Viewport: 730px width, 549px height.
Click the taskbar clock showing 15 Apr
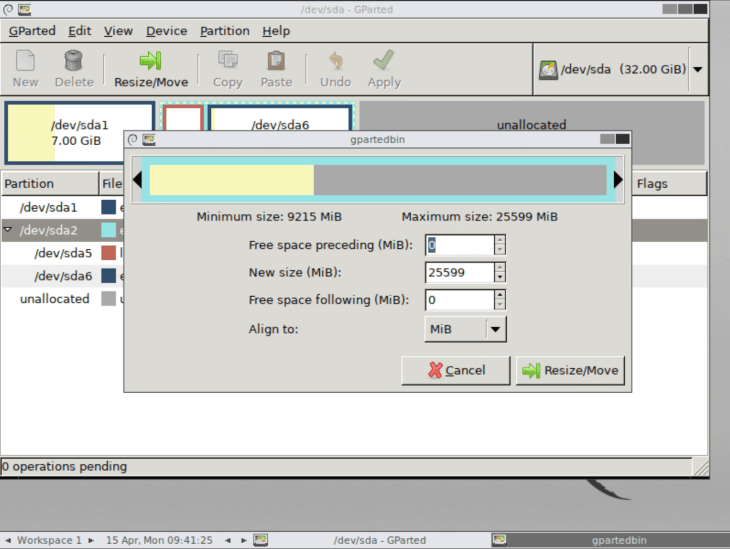coord(159,540)
